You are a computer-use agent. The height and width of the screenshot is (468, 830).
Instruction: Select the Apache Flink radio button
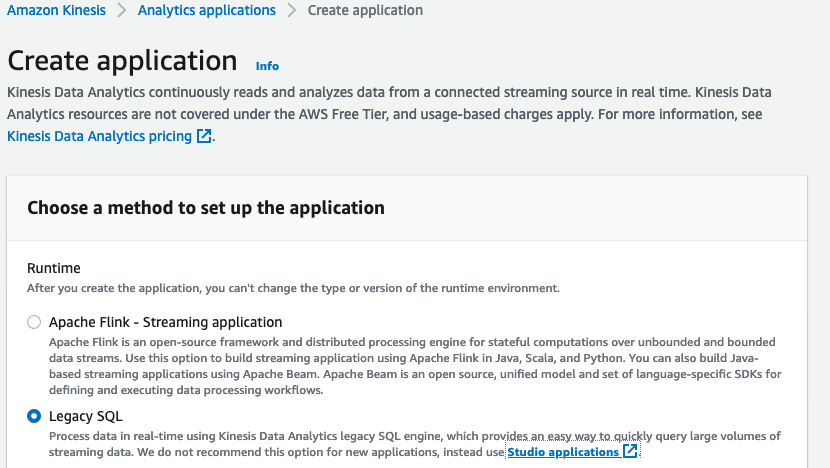(34, 322)
